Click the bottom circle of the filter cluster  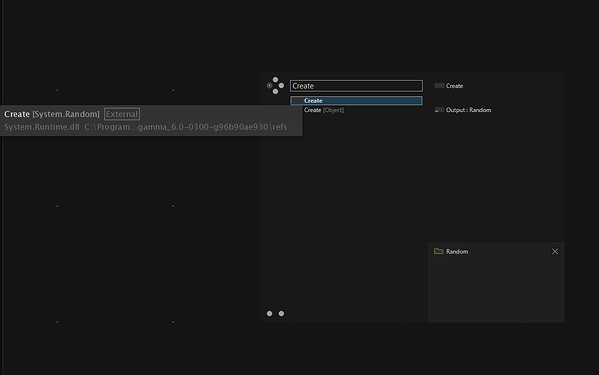point(275,92)
